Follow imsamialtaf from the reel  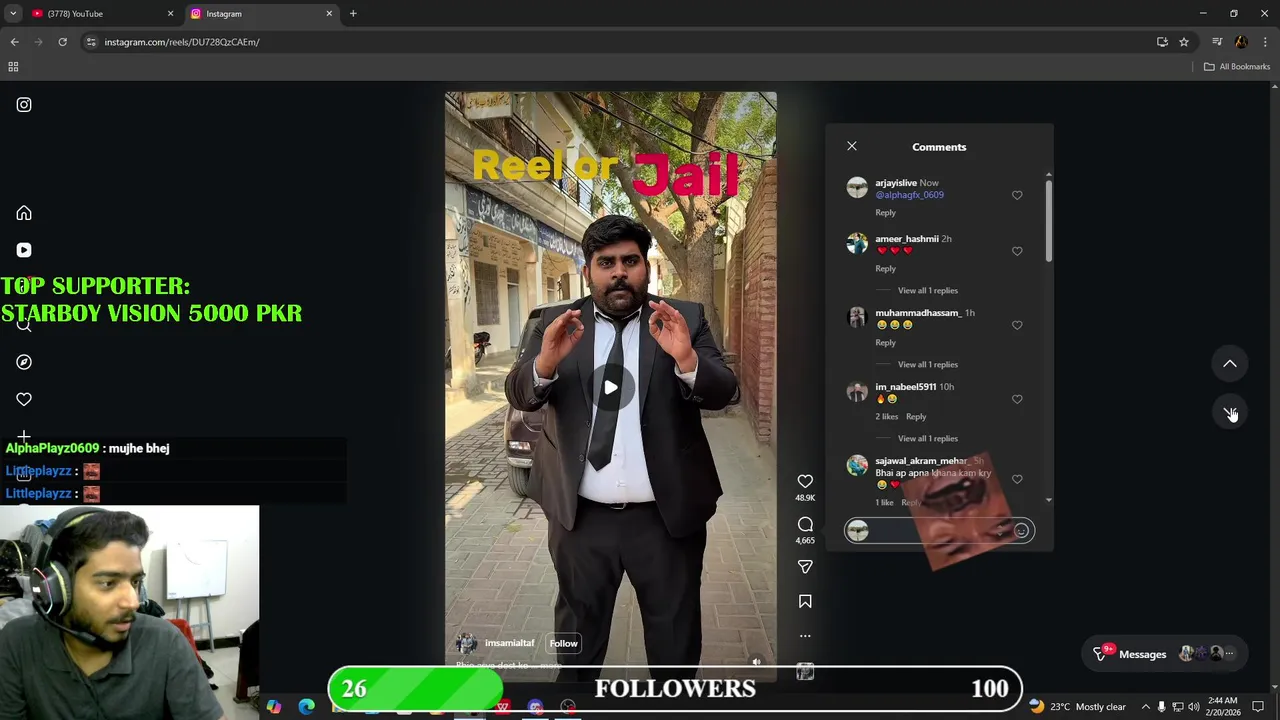pyautogui.click(x=563, y=643)
